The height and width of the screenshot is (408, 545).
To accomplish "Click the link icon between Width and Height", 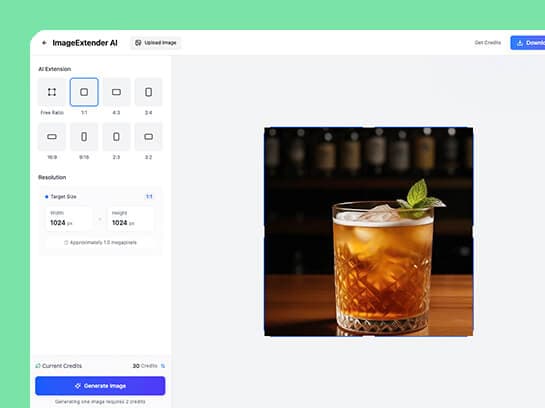I will click(x=100, y=219).
